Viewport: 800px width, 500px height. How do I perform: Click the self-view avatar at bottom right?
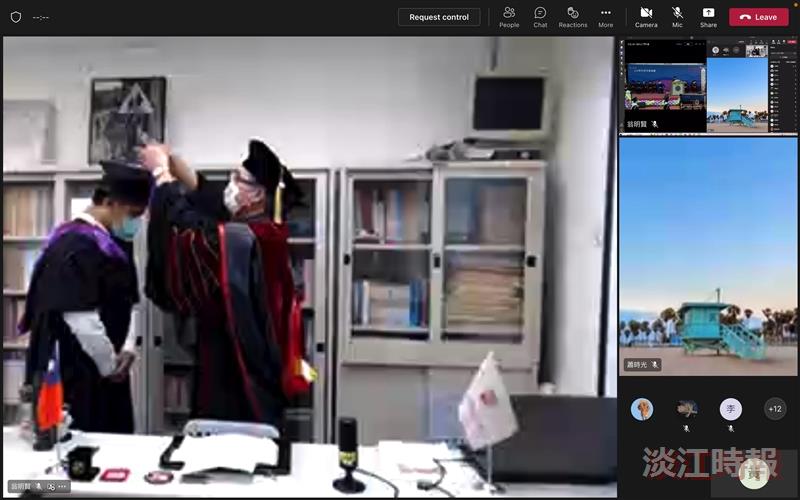pyautogui.click(x=754, y=473)
